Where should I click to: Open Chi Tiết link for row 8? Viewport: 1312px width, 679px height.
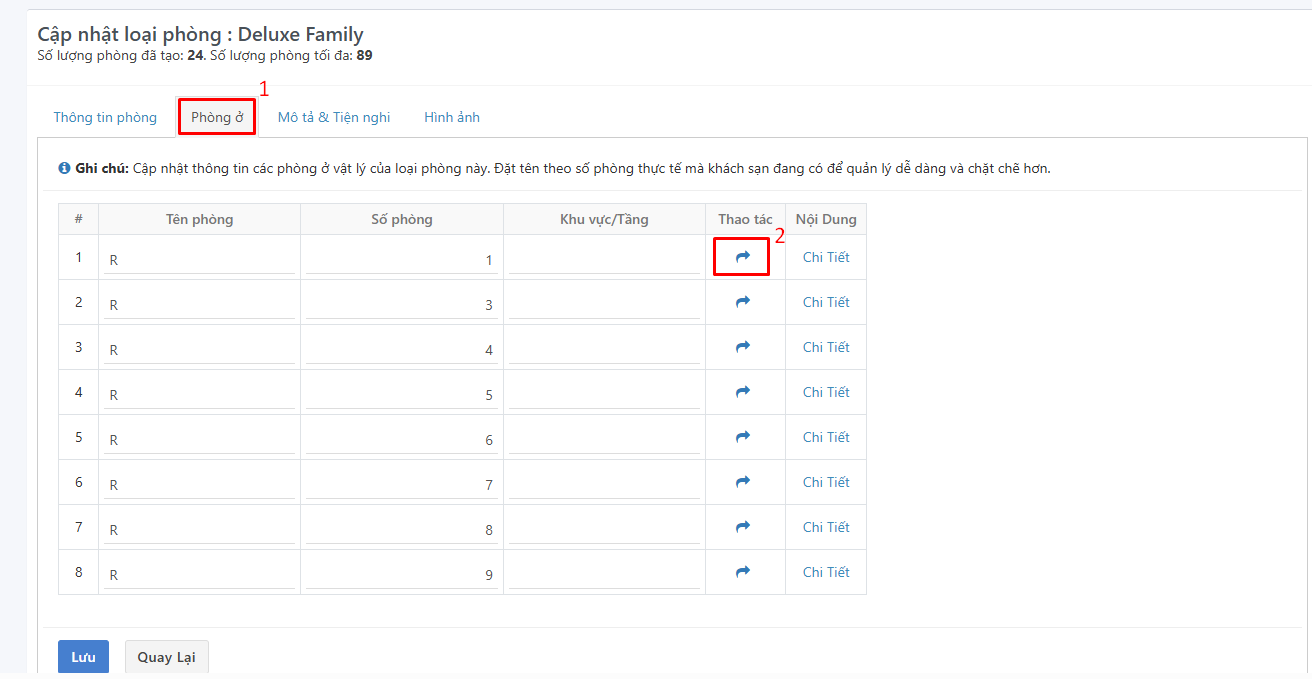coord(826,572)
